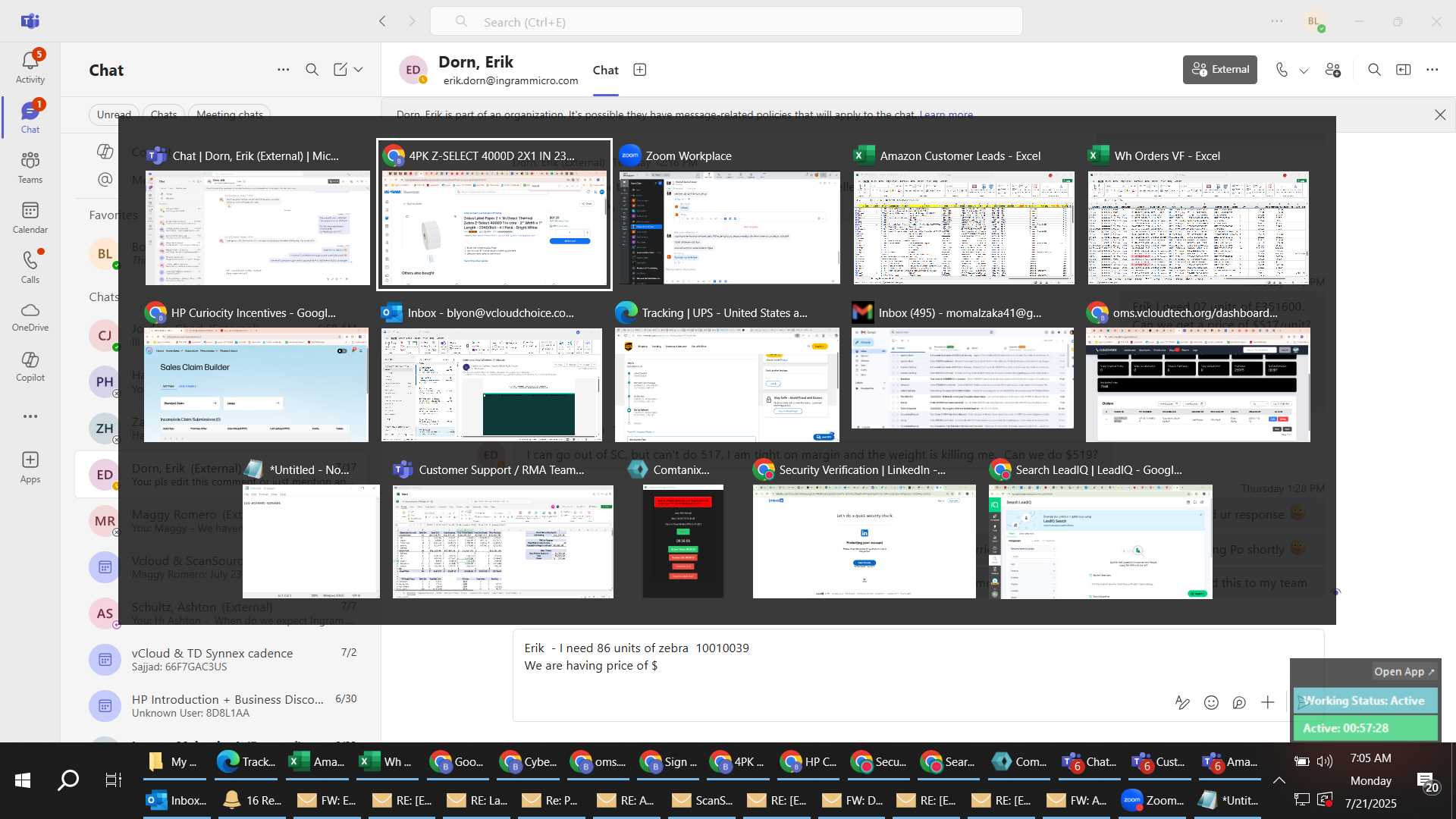Screen dimensions: 1456x819
Task: Show more apps with the sidebar ellipsis
Action: click(x=30, y=416)
